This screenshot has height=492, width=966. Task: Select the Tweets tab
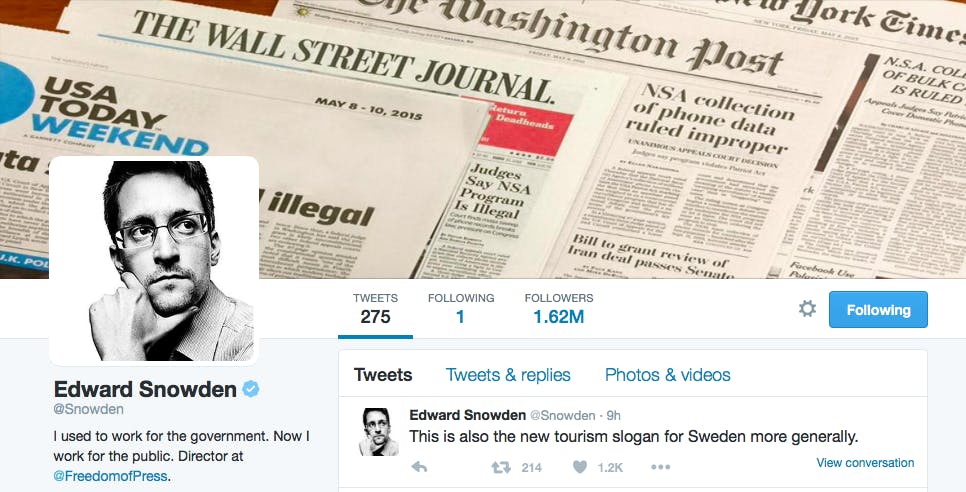coord(383,375)
